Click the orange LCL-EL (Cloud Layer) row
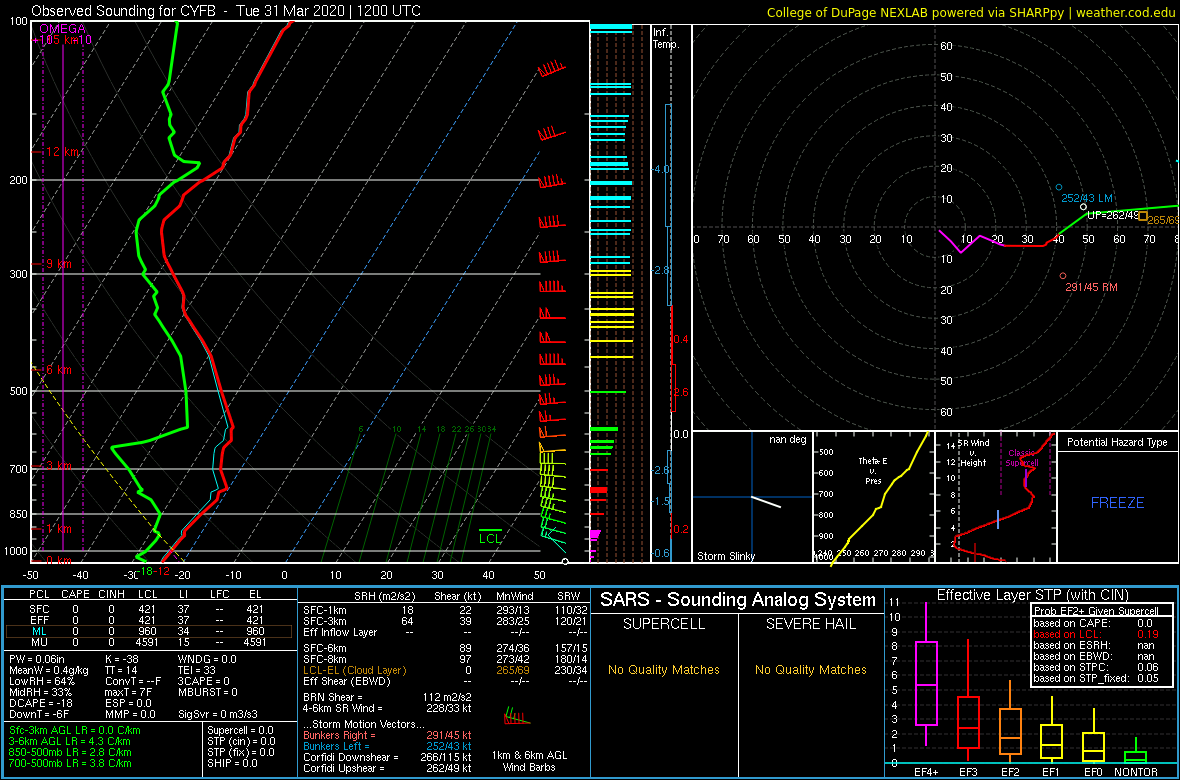1180x780 pixels. 442,670
